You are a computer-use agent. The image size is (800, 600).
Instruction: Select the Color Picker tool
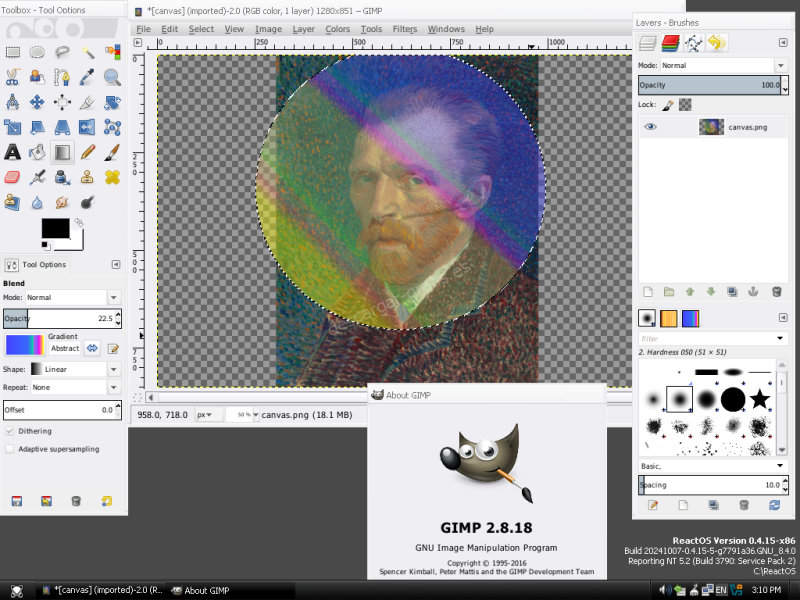pos(88,77)
